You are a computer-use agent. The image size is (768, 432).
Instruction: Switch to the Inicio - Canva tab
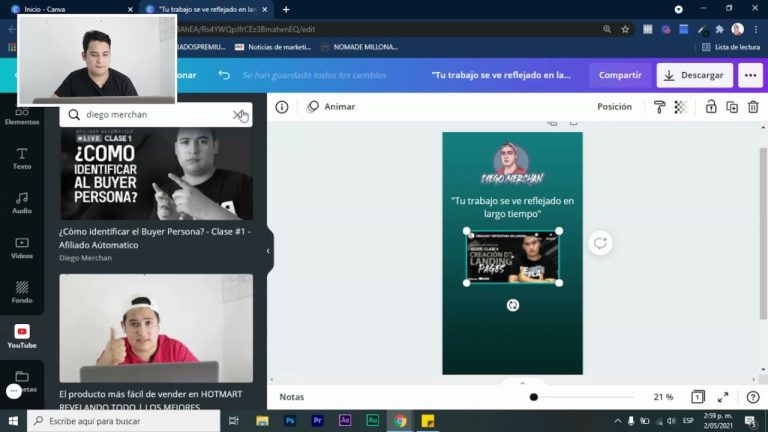click(72, 9)
